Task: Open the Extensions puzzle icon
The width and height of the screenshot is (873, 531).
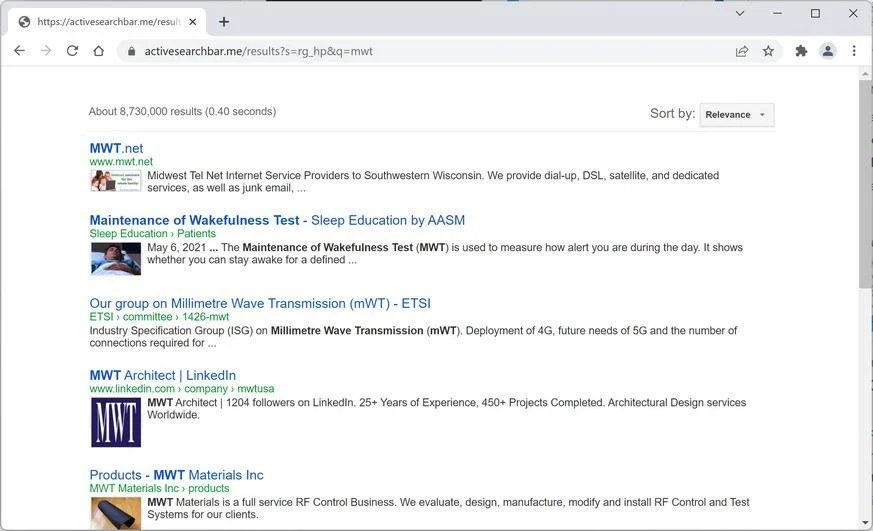Action: (x=801, y=51)
